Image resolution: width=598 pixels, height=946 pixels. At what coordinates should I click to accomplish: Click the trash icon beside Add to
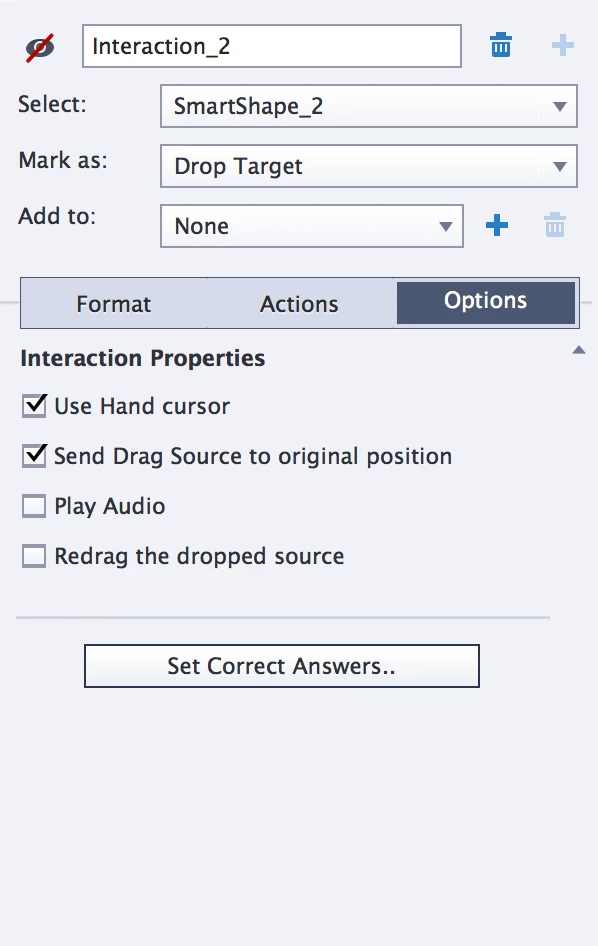pyautogui.click(x=555, y=226)
